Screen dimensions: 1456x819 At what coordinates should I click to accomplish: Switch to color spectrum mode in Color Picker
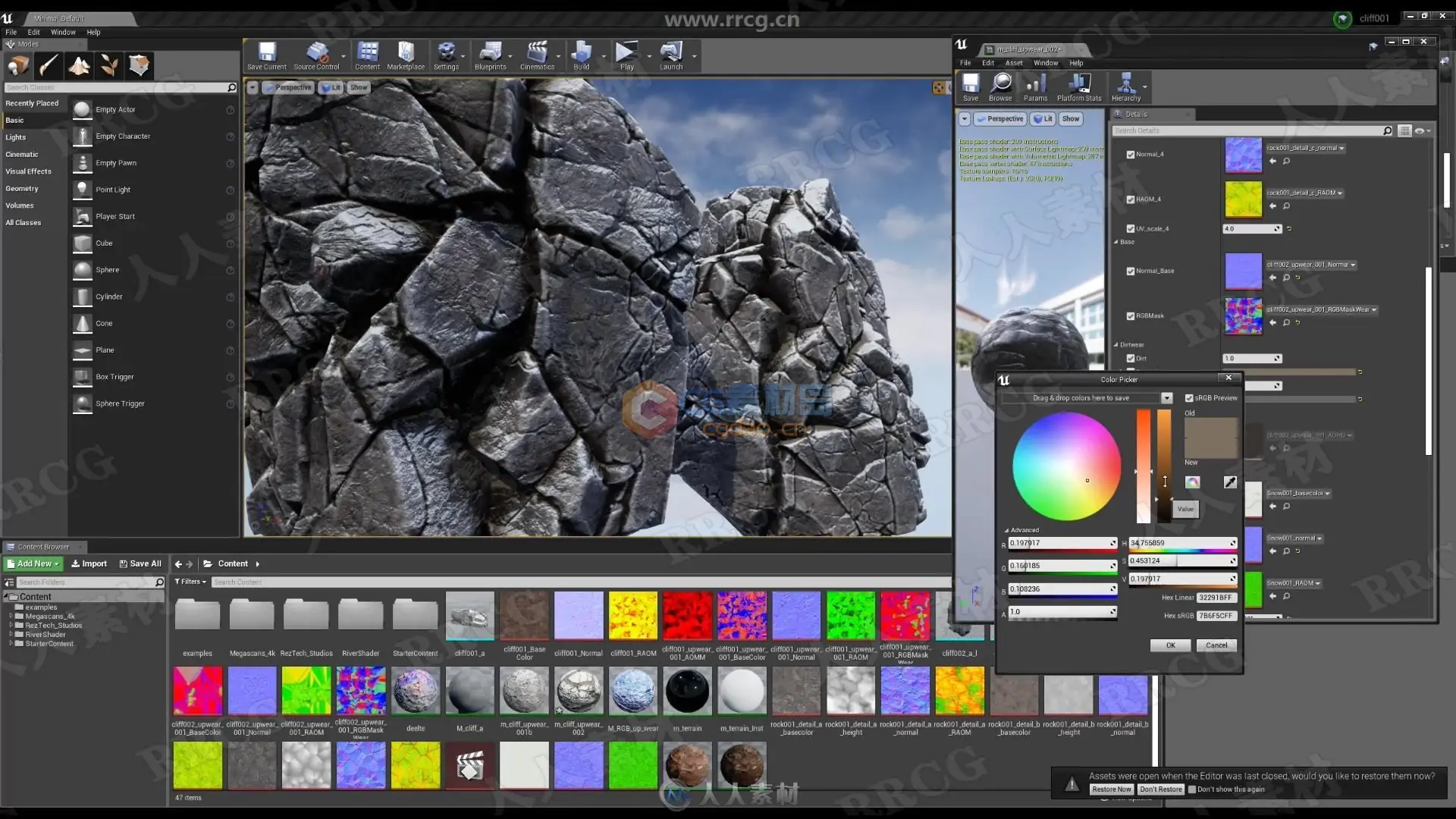coord(1193,482)
